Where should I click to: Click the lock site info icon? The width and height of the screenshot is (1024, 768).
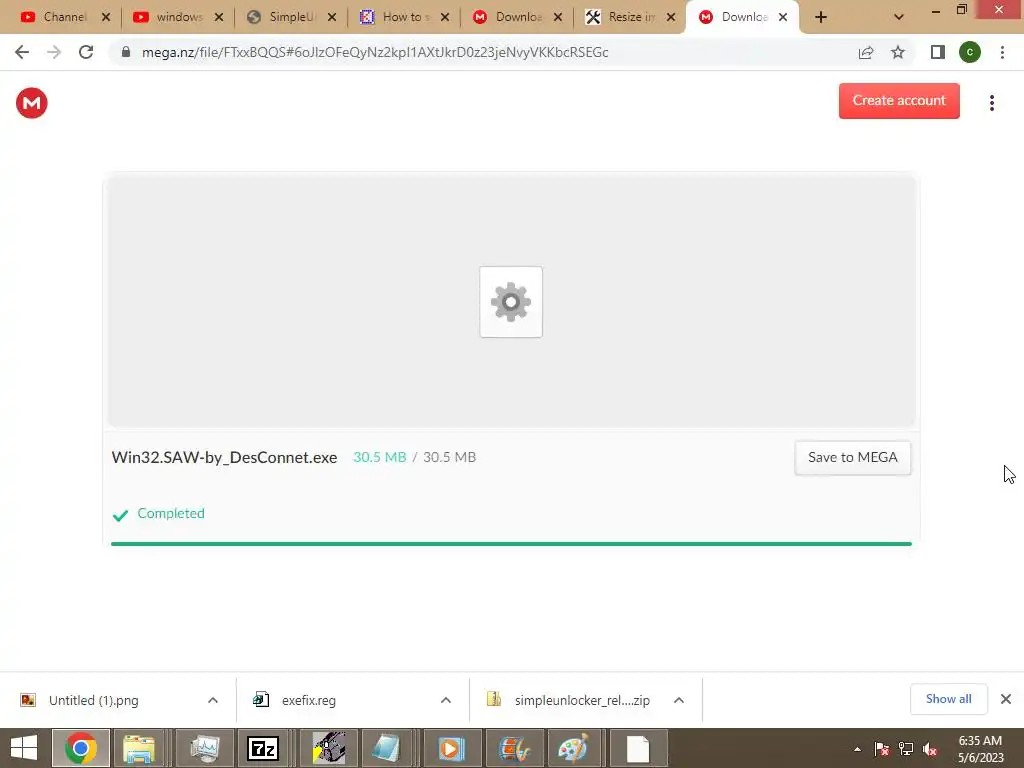pos(126,52)
